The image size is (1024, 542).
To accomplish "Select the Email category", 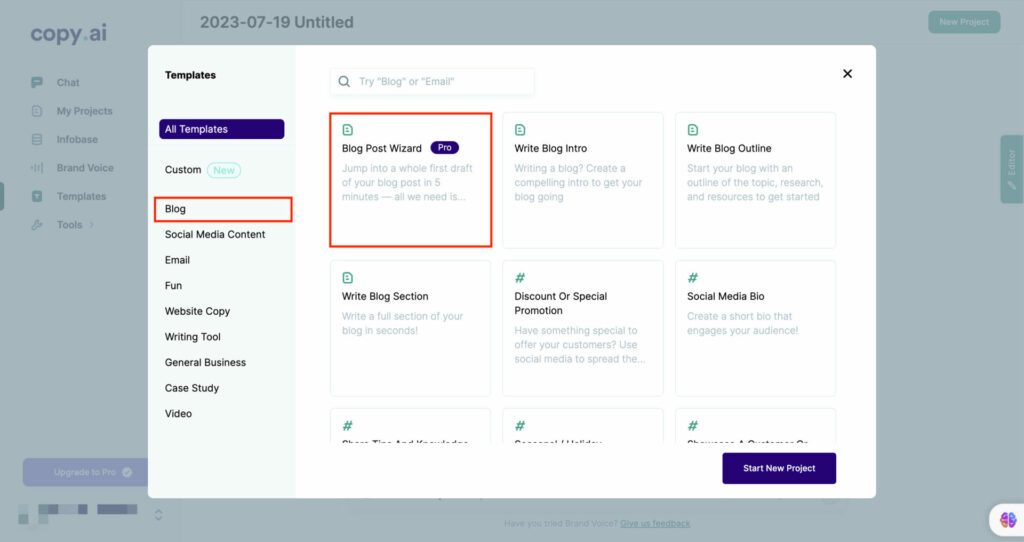I will [x=177, y=260].
